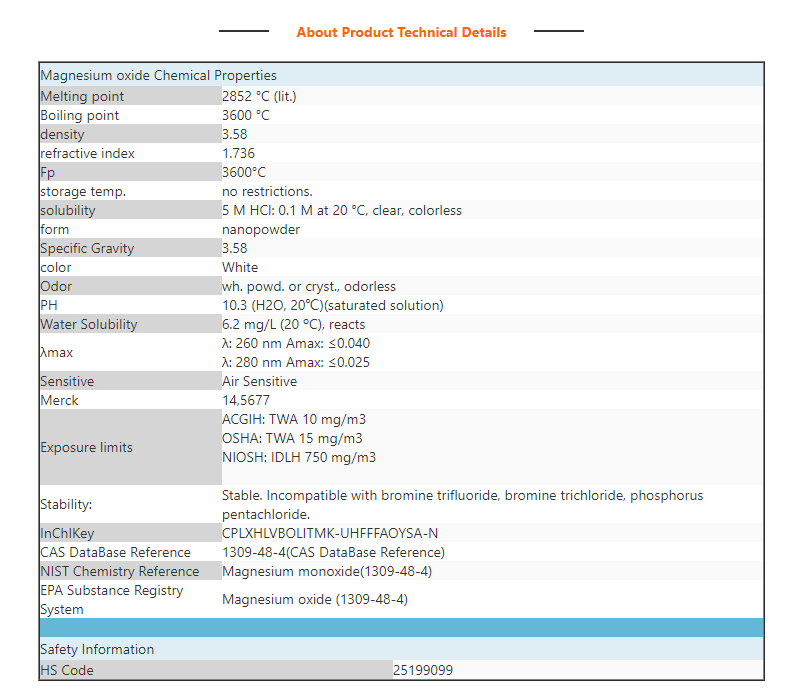The height and width of the screenshot is (700, 808).
Task: Click the 'storage temp.' label
Action: point(83,192)
